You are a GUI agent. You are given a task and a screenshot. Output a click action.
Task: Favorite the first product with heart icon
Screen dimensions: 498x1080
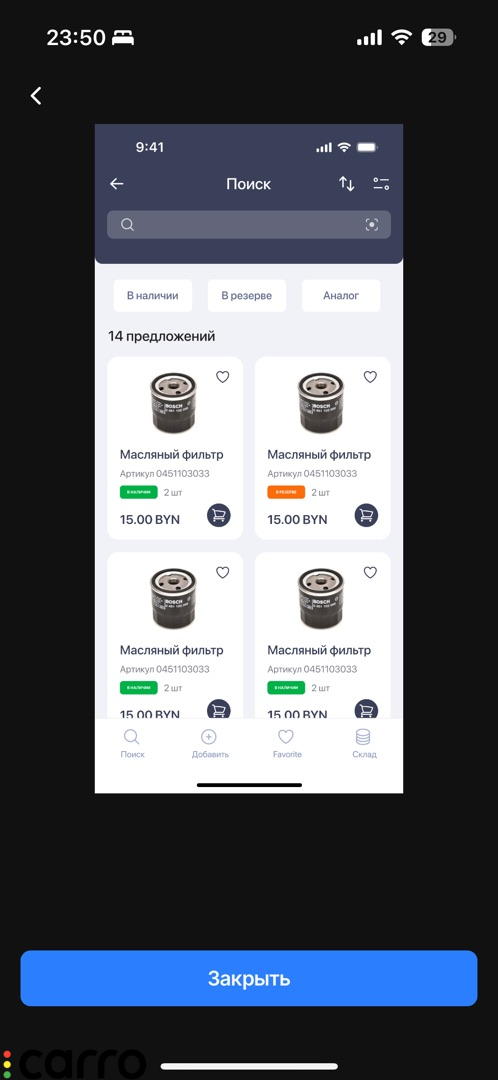222,377
